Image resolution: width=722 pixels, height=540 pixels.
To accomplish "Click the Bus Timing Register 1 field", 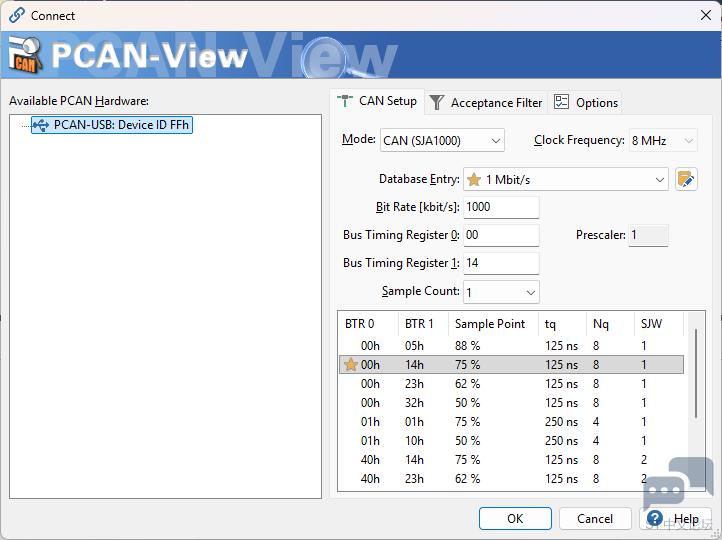I will [501, 263].
